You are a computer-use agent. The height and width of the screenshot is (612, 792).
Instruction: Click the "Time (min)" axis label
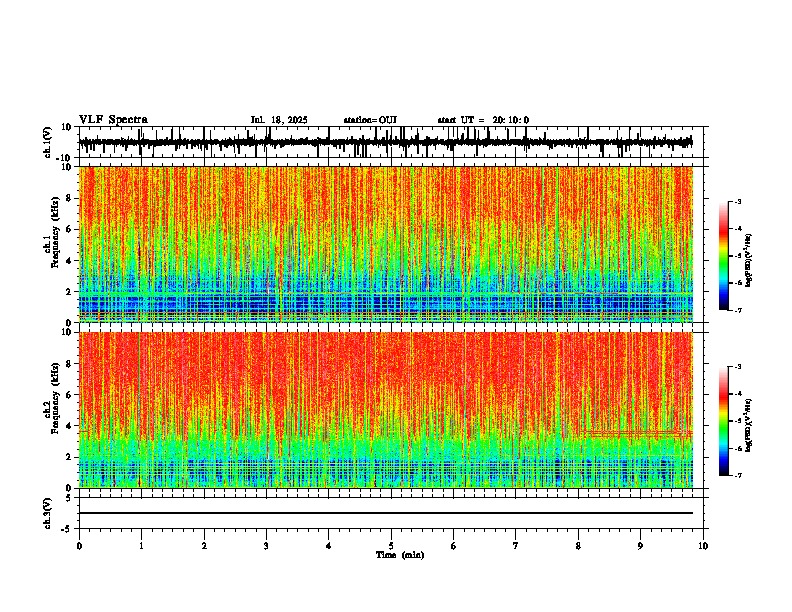(x=400, y=555)
